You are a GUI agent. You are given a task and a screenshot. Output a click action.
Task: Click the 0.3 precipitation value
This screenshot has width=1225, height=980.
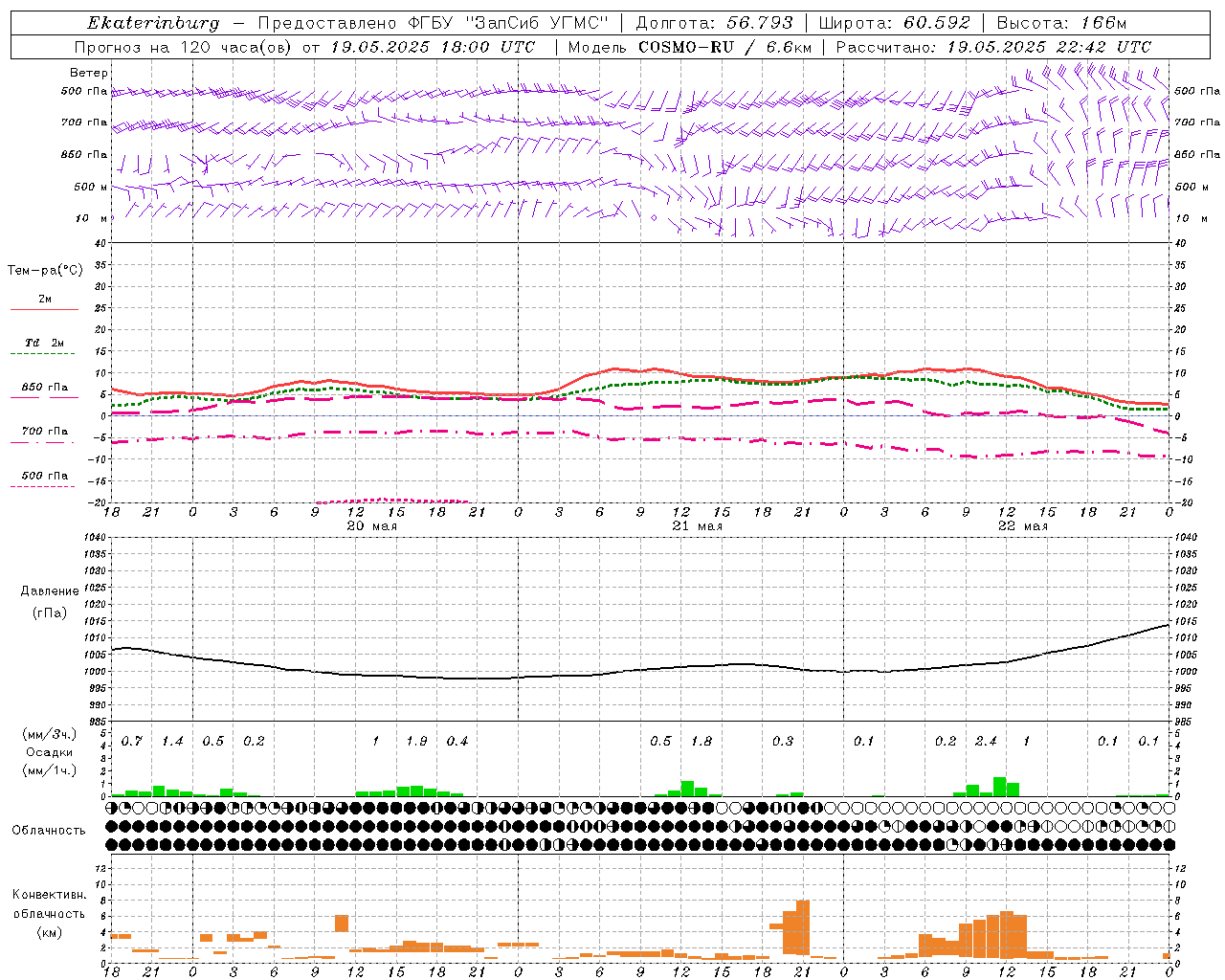tap(783, 742)
